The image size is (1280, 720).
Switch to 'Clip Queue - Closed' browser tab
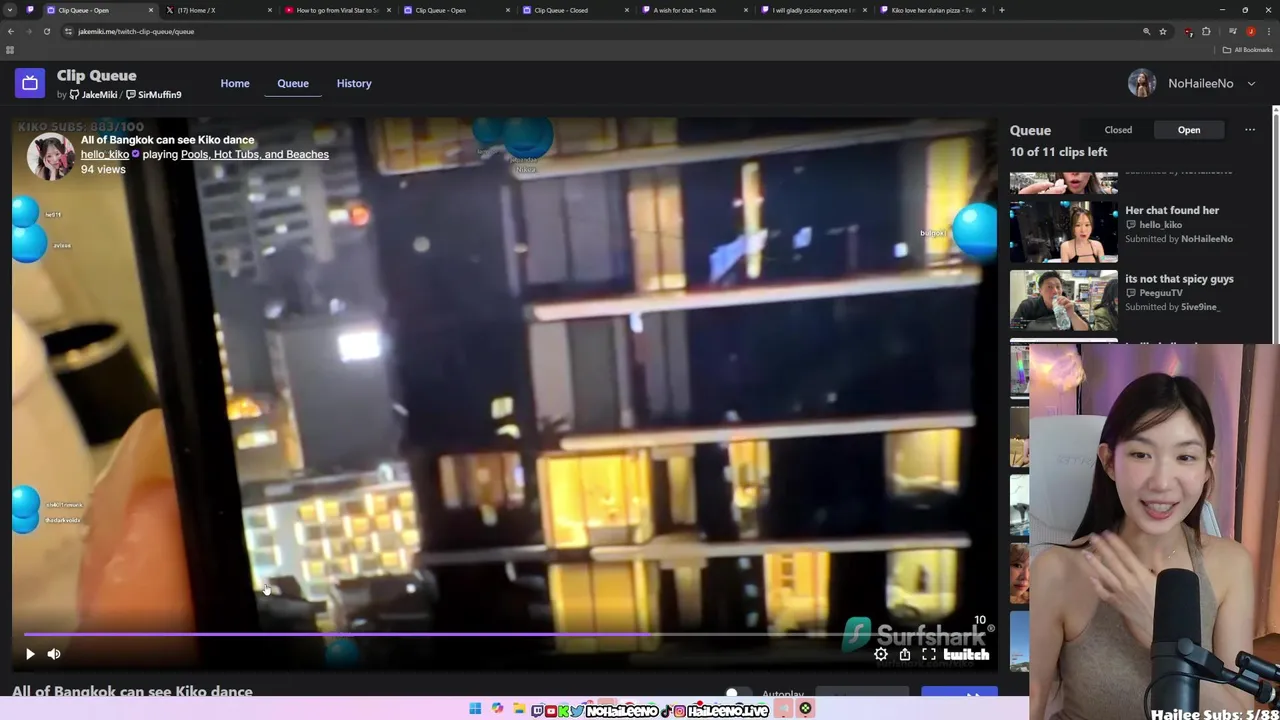click(x=573, y=10)
